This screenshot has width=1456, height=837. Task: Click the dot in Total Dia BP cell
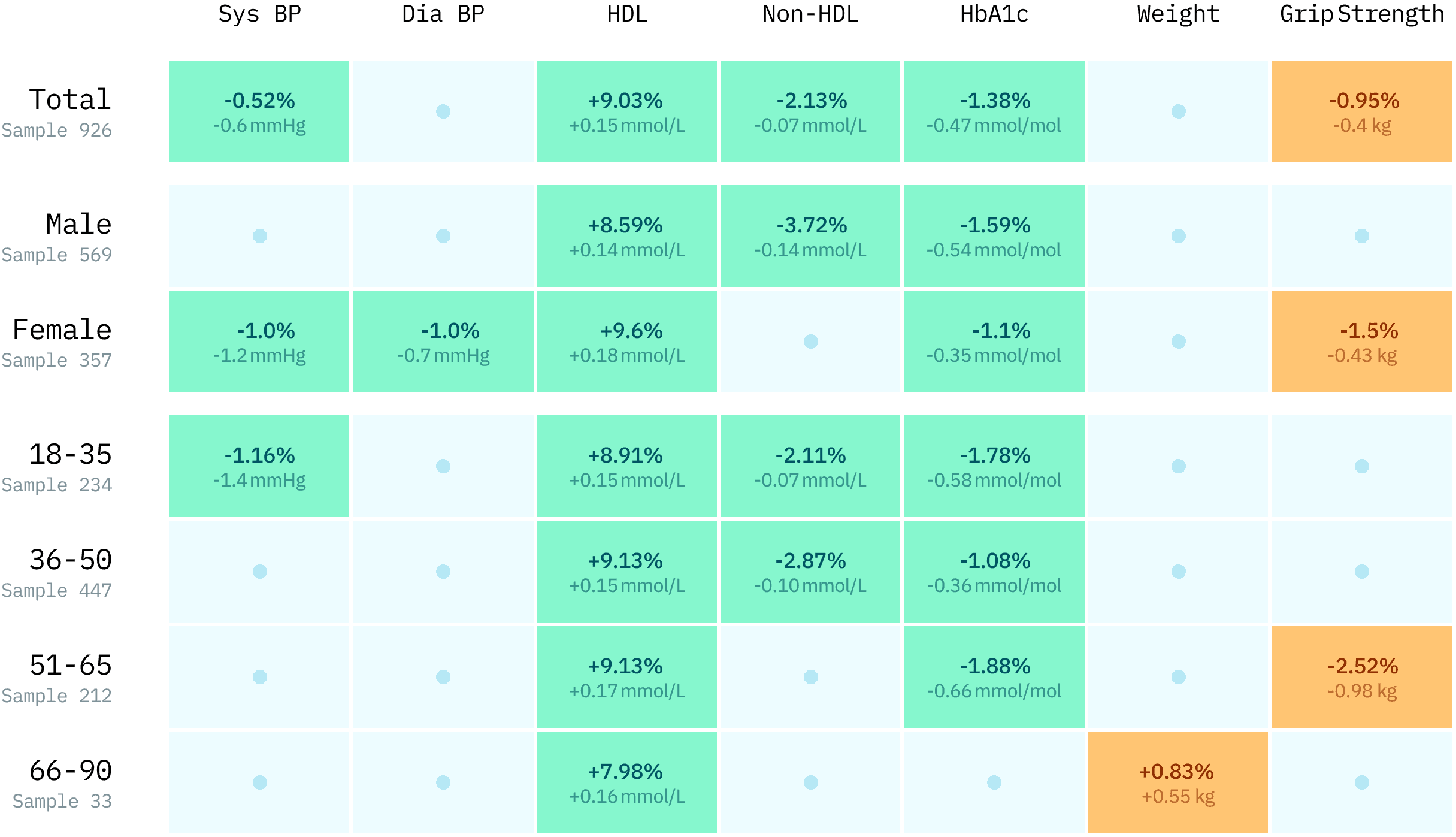point(443,111)
